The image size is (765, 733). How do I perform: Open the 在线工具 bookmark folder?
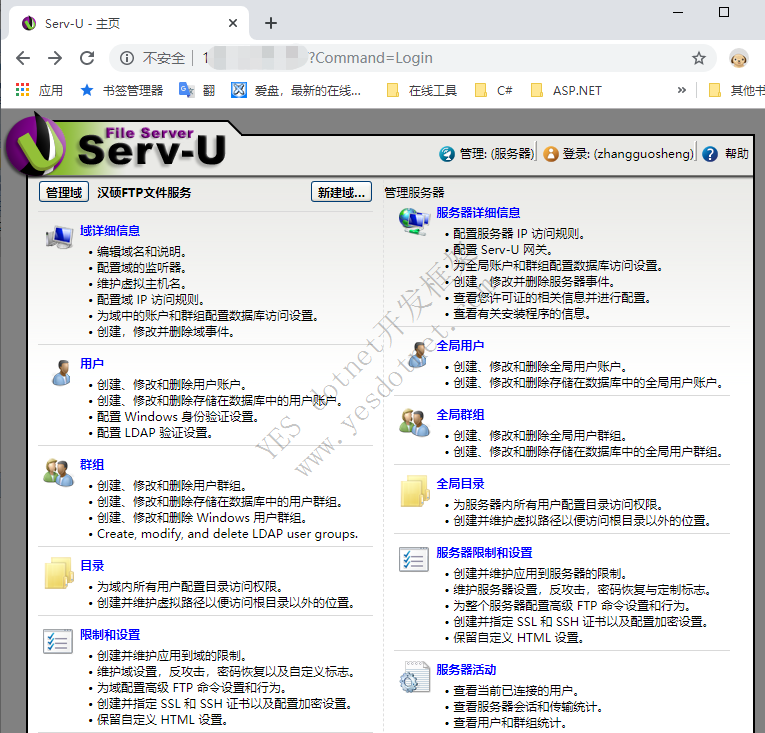tap(422, 90)
